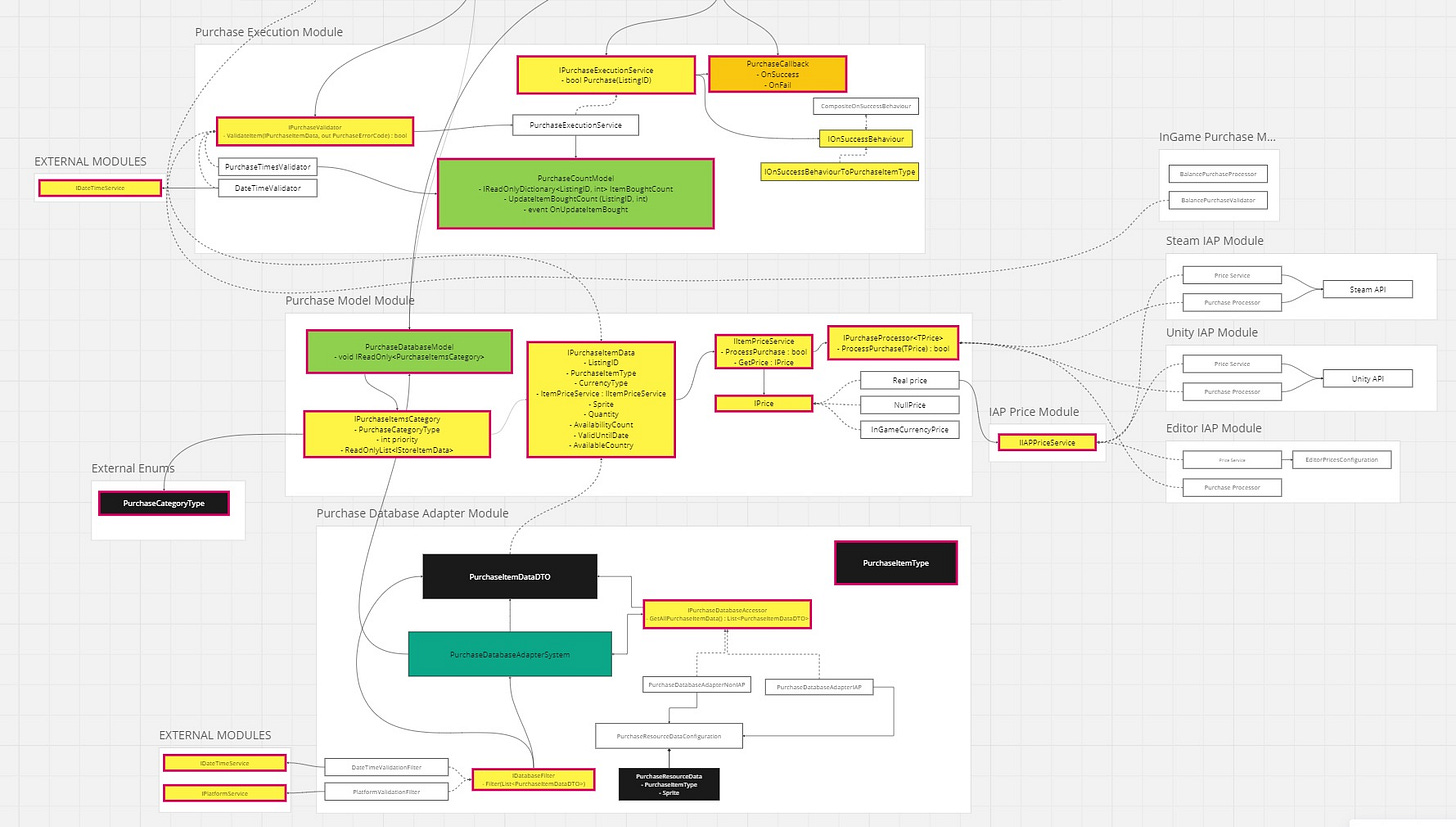Select the green PurchaseDatabaseModel node
Viewport: 1456px width, 827px height.
(x=409, y=351)
